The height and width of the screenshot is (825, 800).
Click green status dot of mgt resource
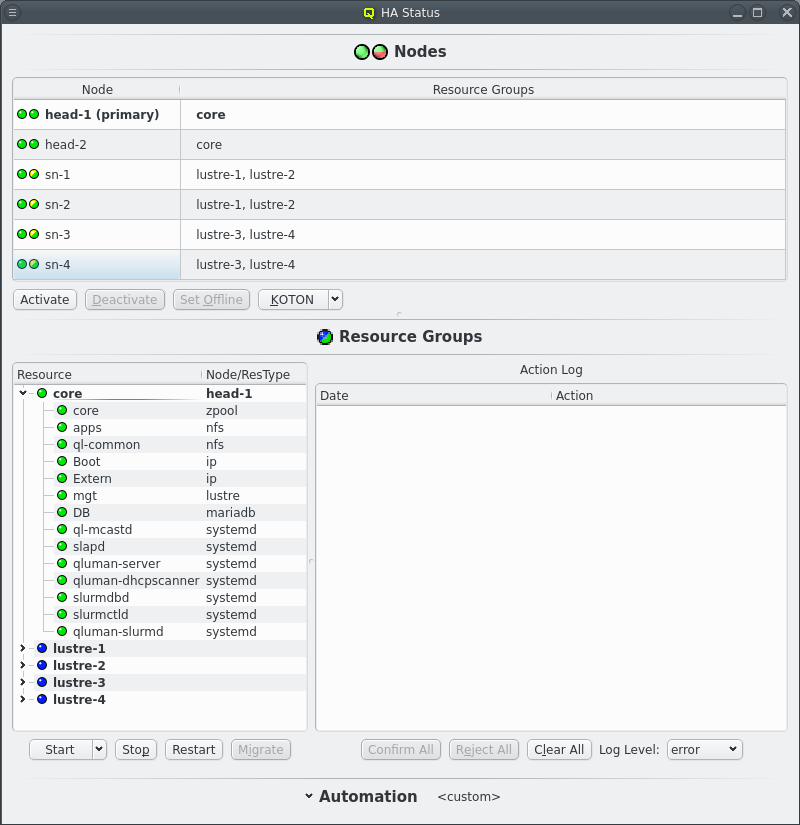62,495
